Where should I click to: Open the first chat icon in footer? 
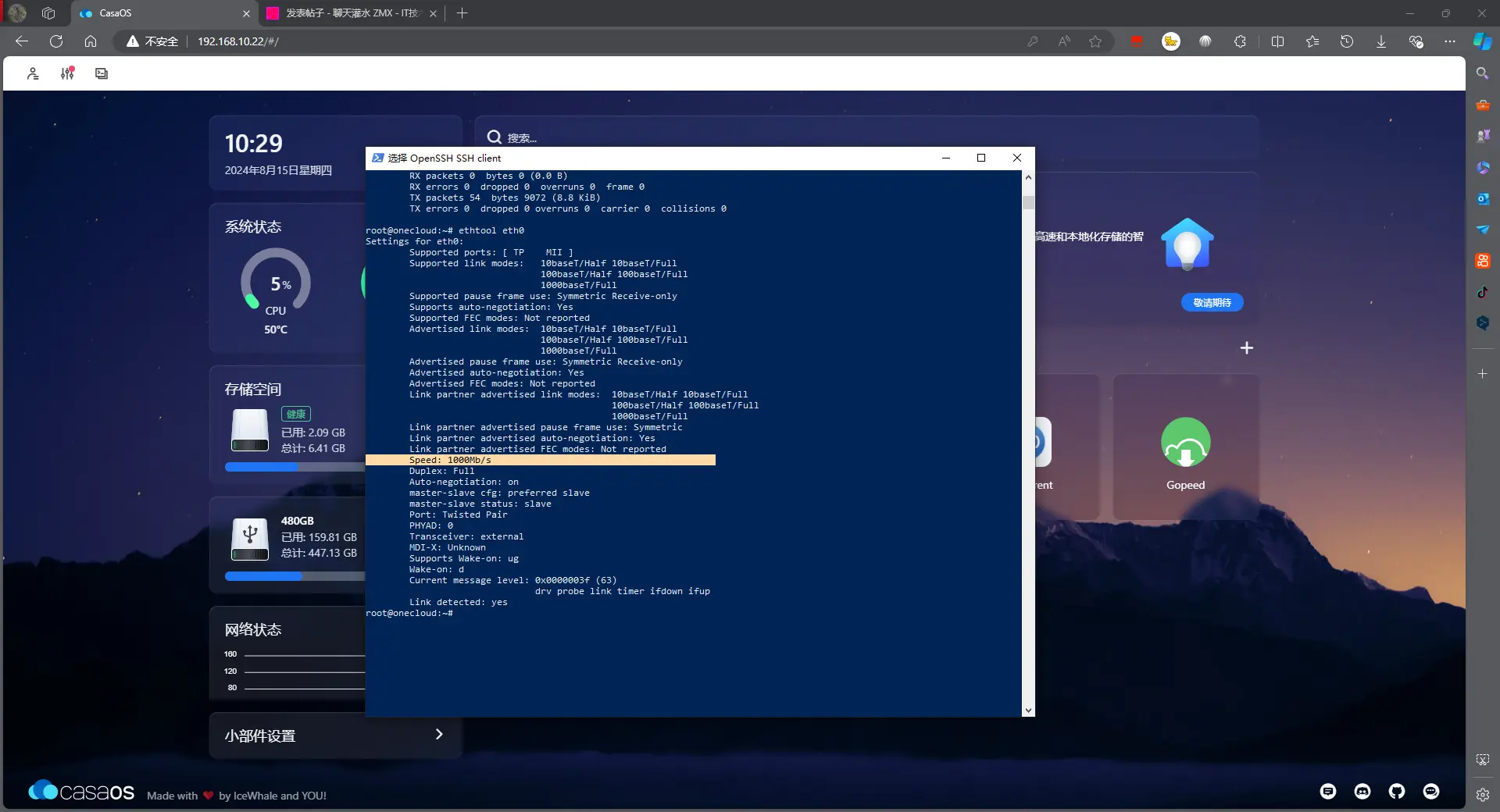pyautogui.click(x=1328, y=792)
